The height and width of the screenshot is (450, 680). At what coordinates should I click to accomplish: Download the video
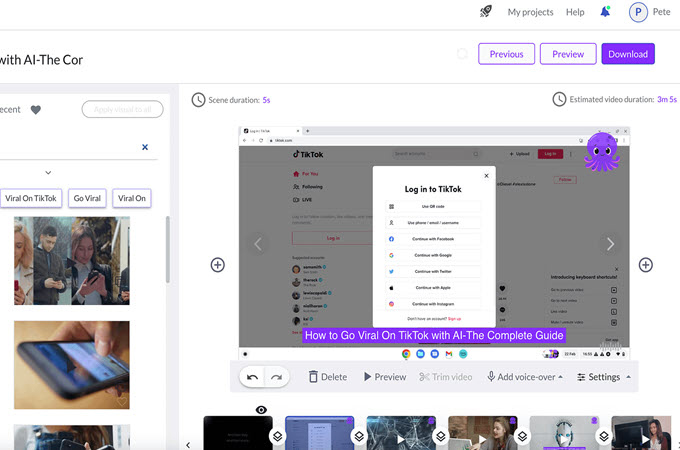(628, 54)
